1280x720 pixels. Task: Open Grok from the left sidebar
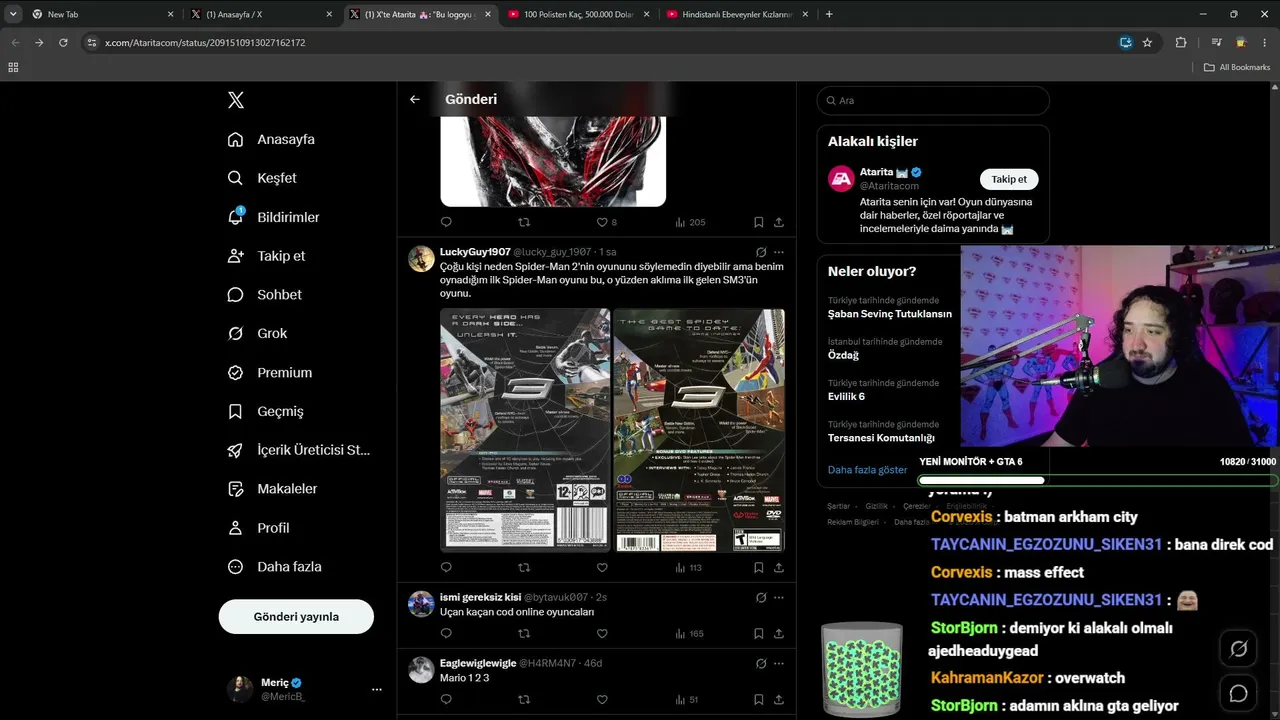click(258, 334)
